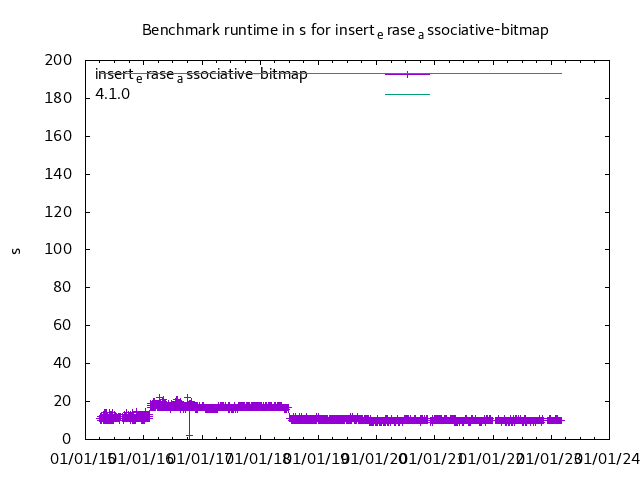The width and height of the screenshot is (640, 480).
Task: Click the 4.1.0 legend label
Action: [112, 94]
